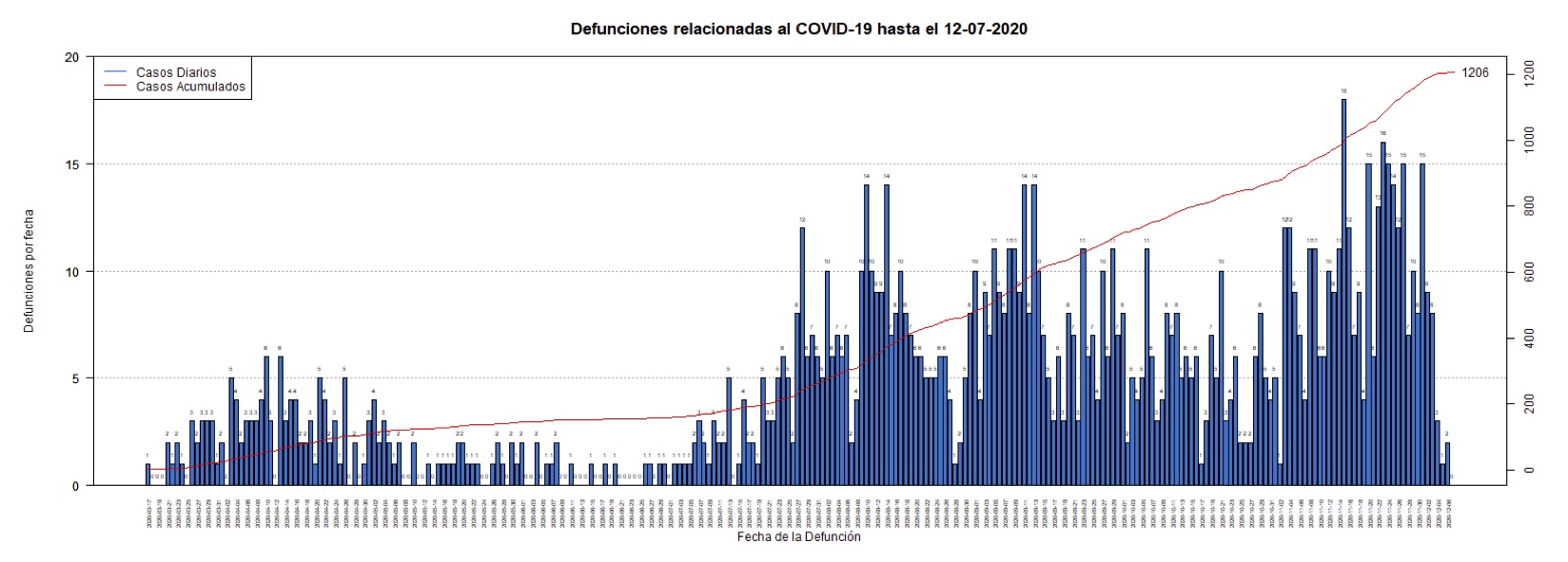The image size is (1568, 562).
Task: Click the 10 tick on left axis
Action: [x=71, y=272]
